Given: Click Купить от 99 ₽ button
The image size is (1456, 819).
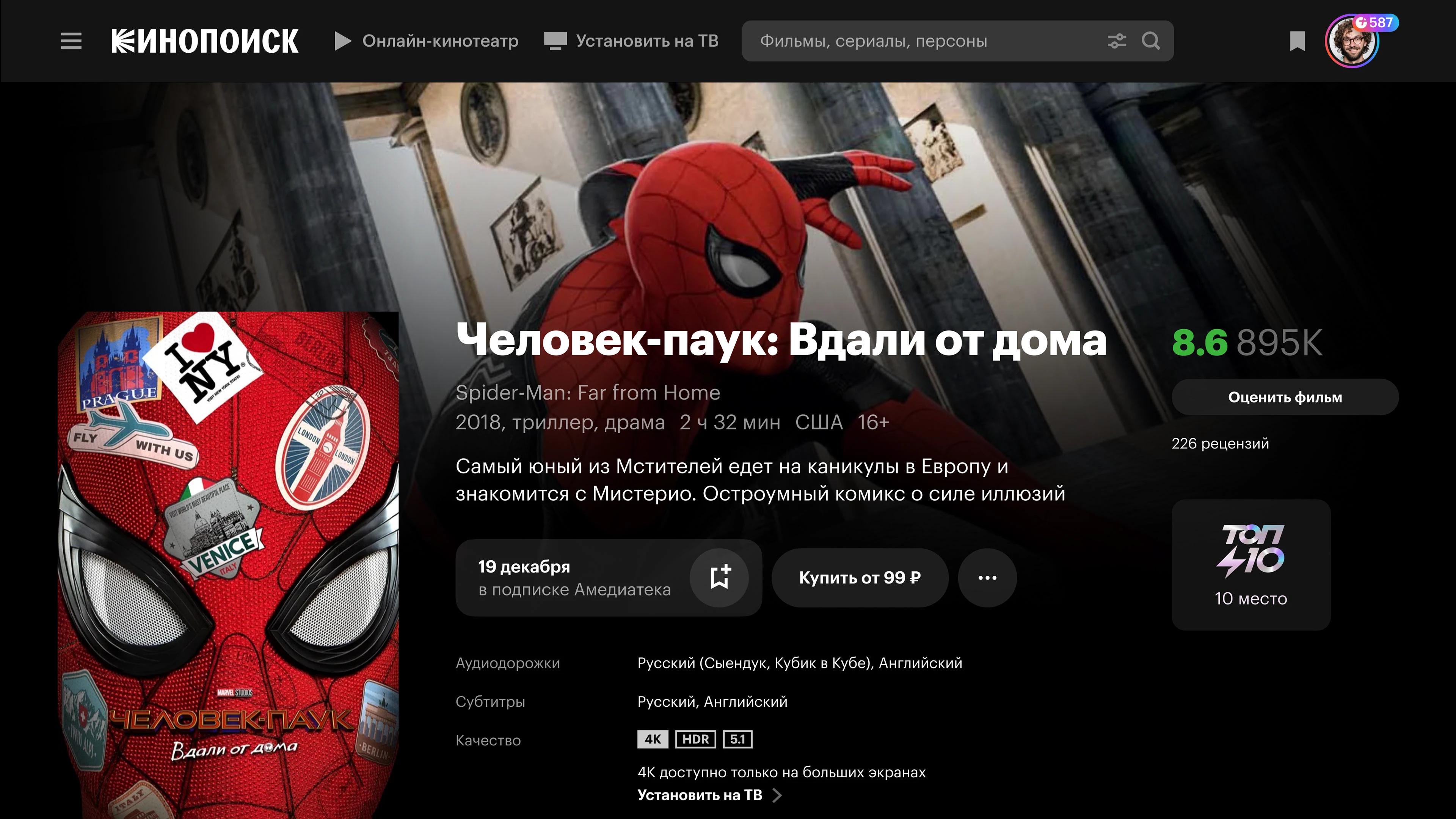Looking at the screenshot, I should pos(860,577).
